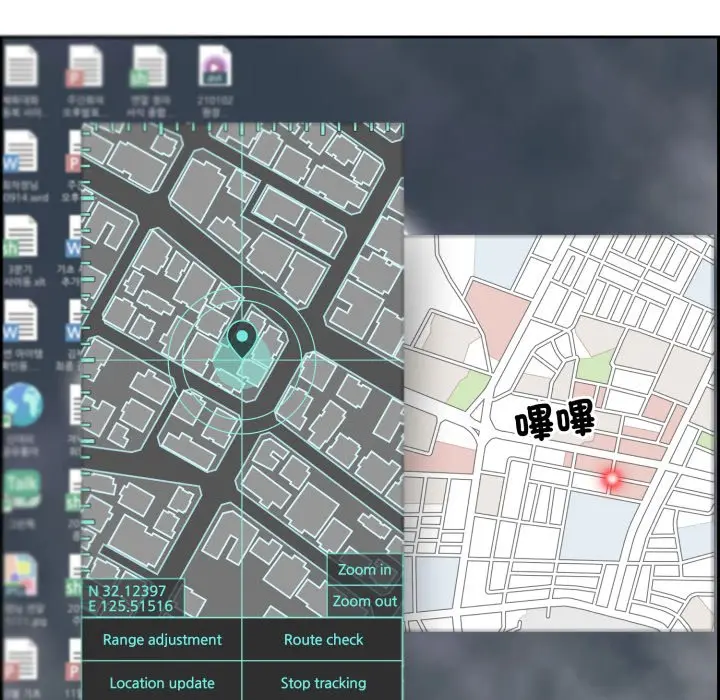This screenshot has height=700, width=720.
Task: Select Route check
Action: pos(323,640)
